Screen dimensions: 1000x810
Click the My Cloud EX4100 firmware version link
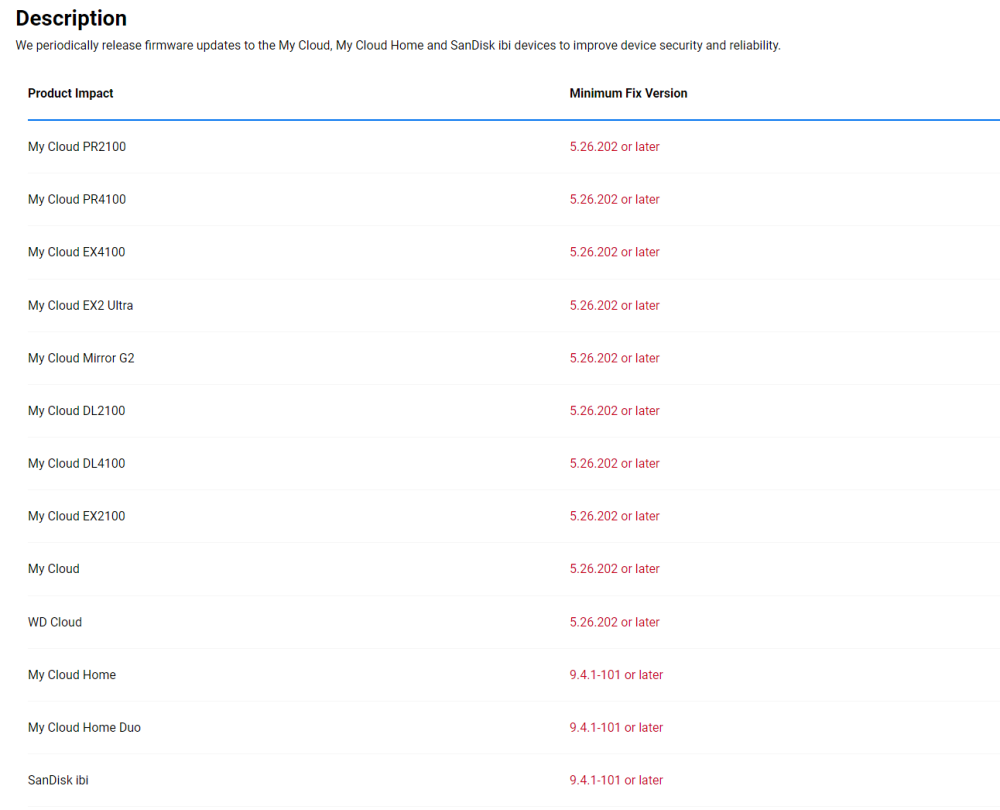coord(614,252)
